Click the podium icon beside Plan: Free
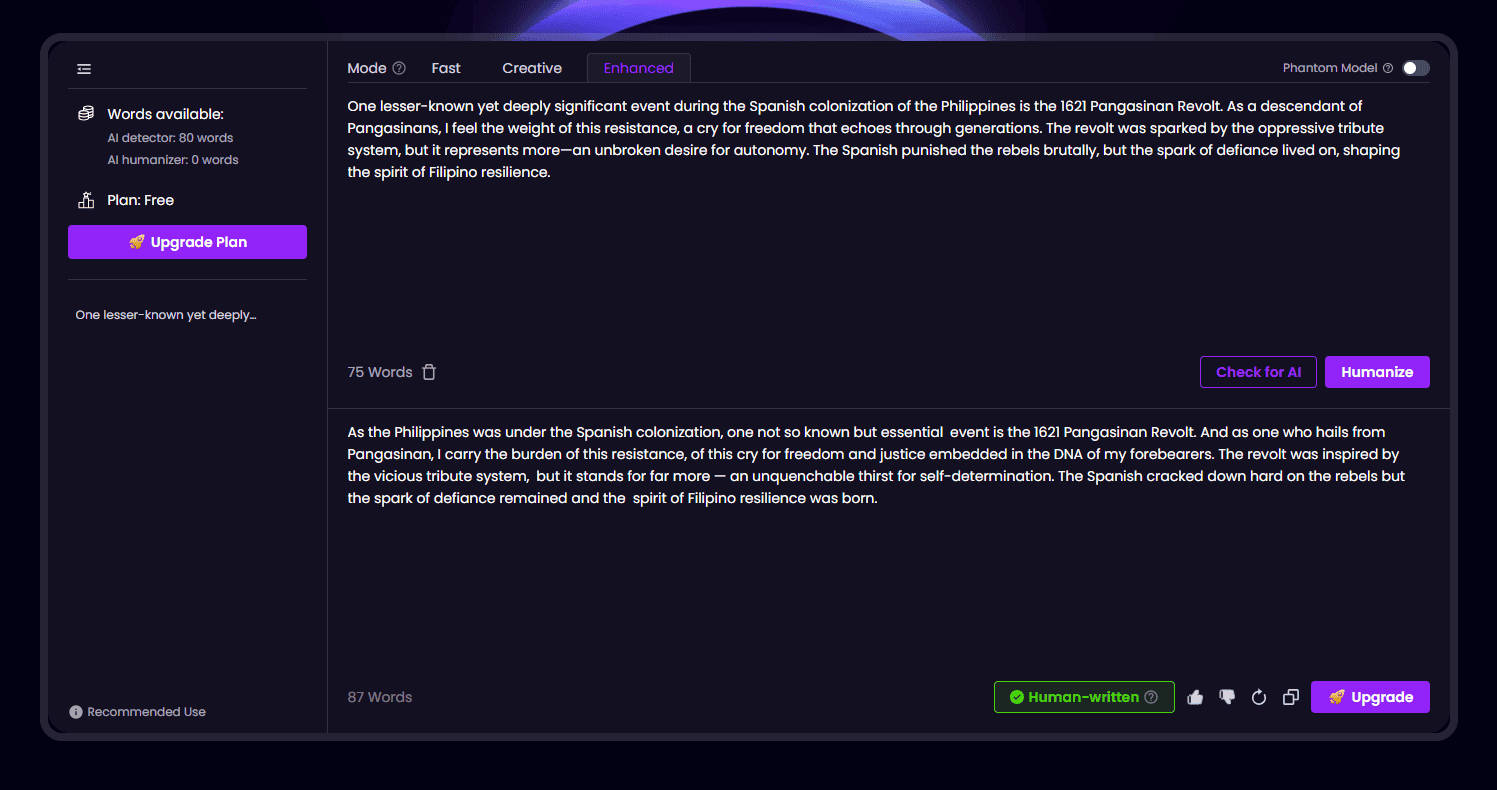 coord(86,200)
